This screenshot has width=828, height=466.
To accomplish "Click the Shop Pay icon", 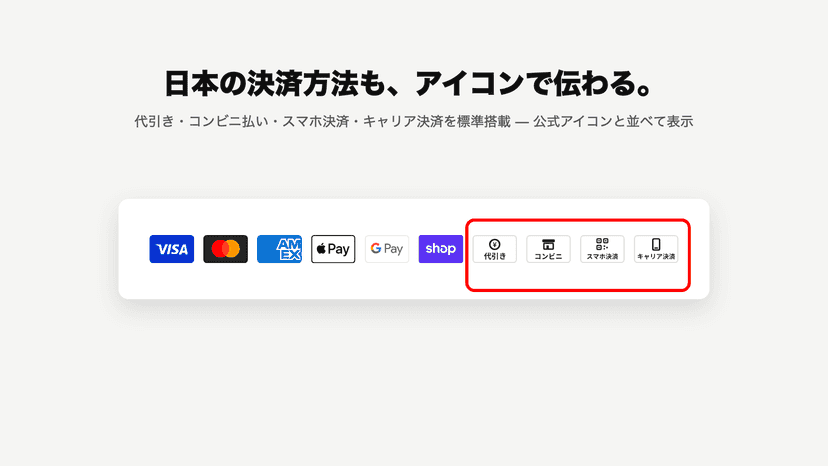I will coord(441,249).
